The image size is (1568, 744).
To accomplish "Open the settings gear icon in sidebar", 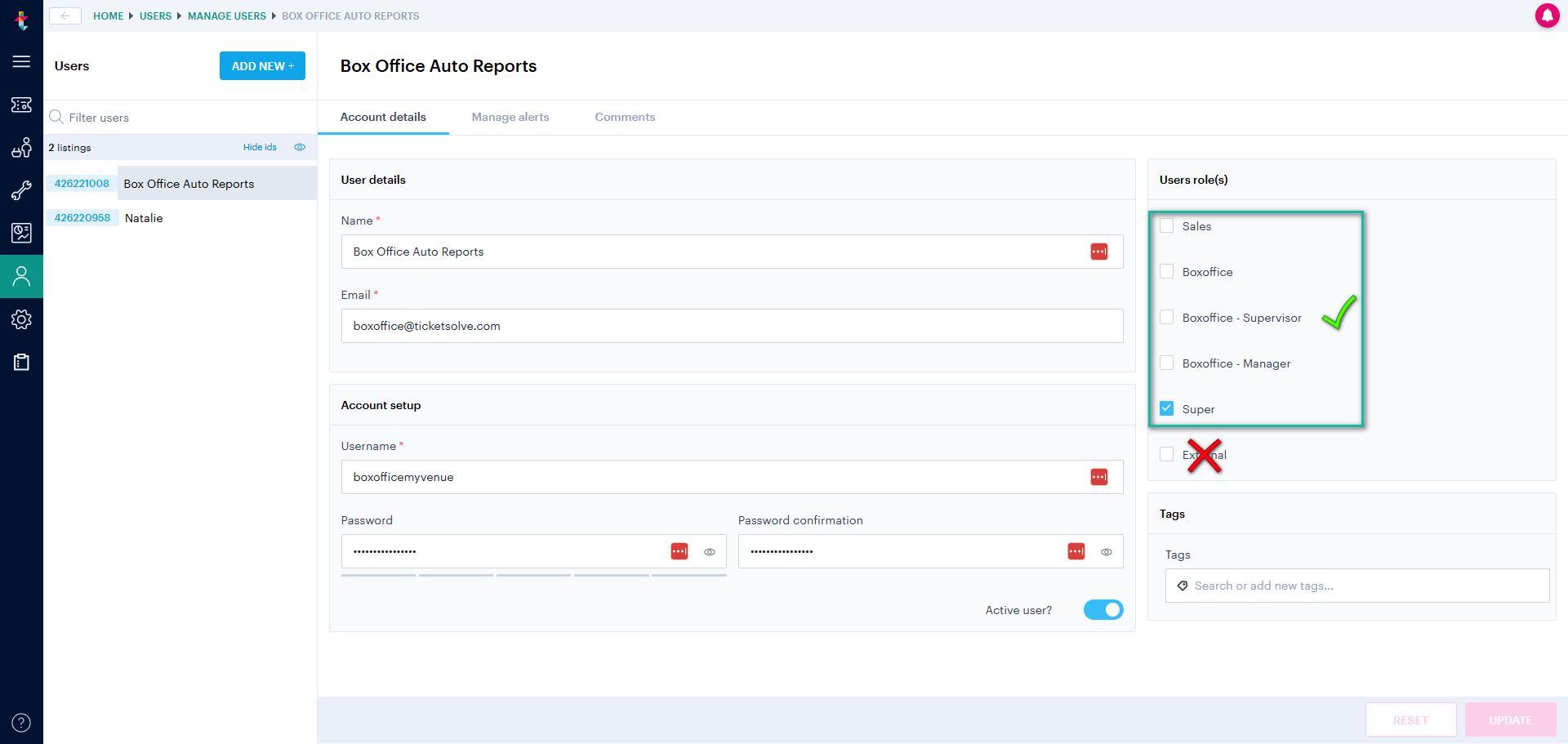I will click(x=21, y=319).
